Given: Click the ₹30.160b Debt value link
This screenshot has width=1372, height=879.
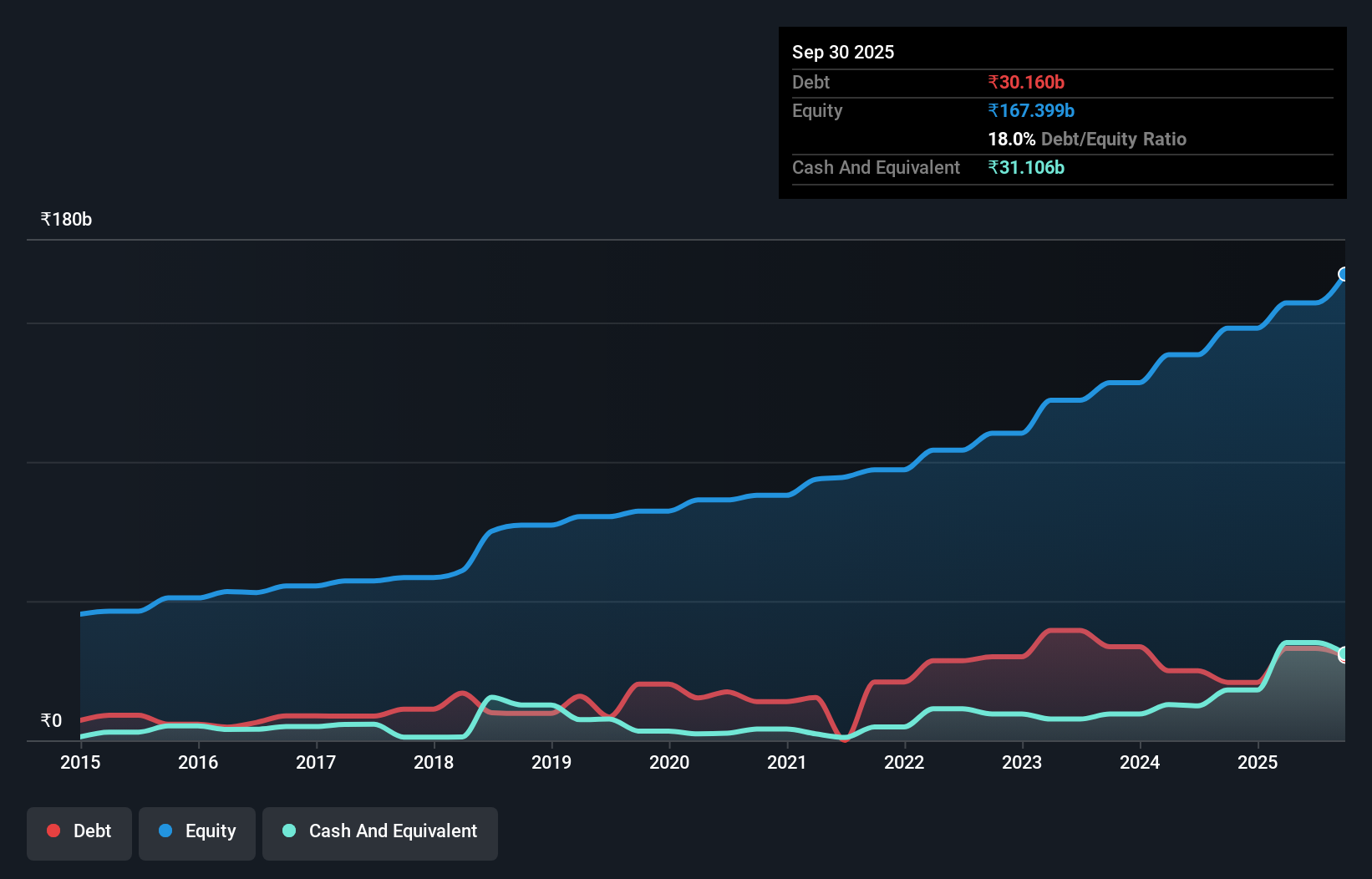Looking at the screenshot, I should pyautogui.click(x=1027, y=82).
